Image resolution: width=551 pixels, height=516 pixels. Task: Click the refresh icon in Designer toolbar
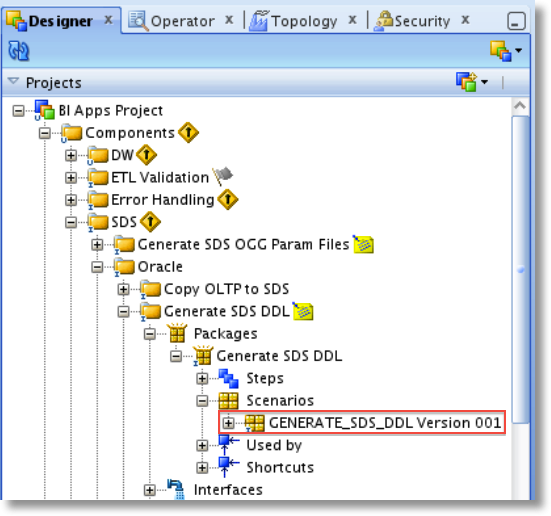pyautogui.click(x=19, y=51)
